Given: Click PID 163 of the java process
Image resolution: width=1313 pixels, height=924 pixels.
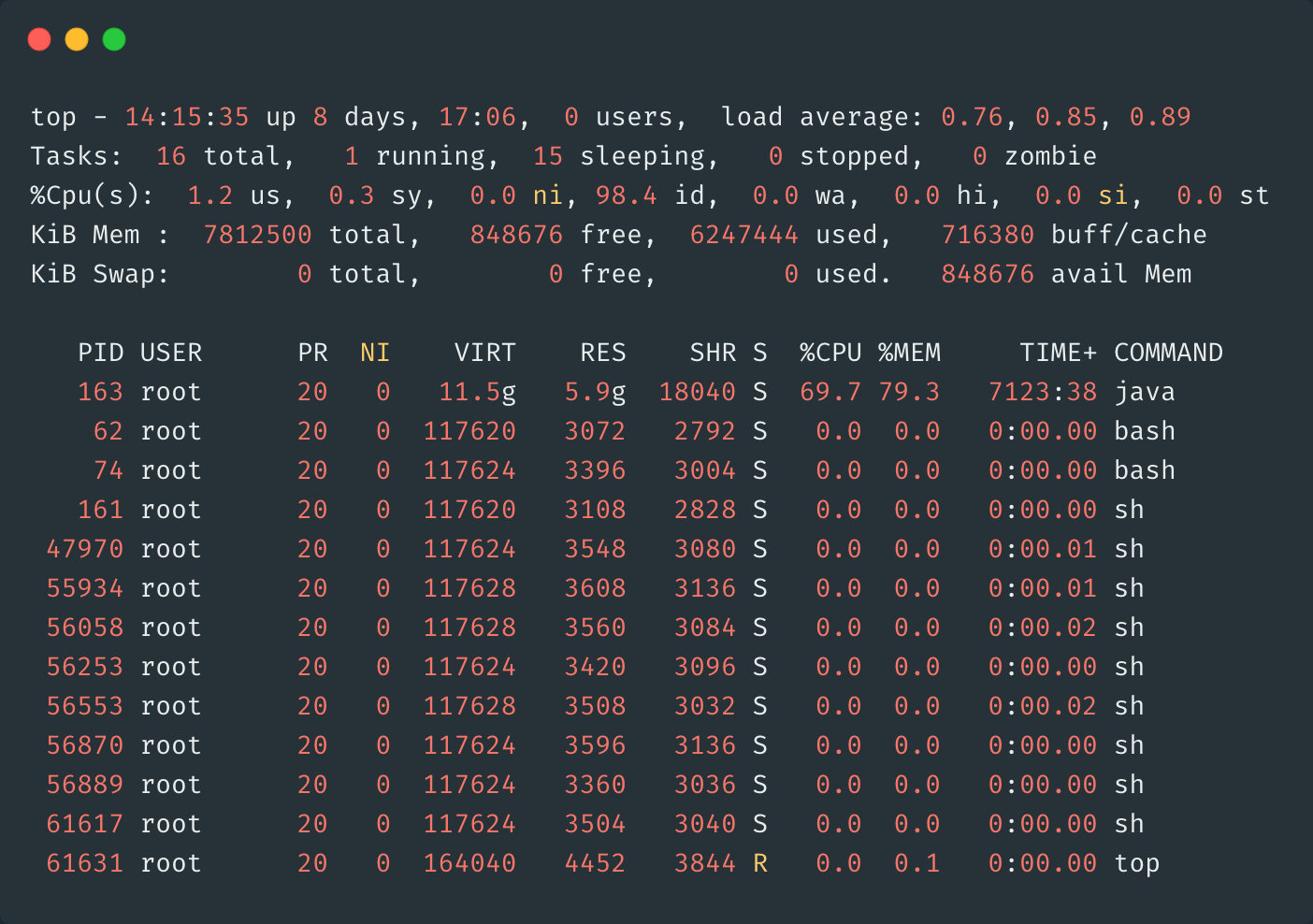Looking at the screenshot, I should coord(101,392).
